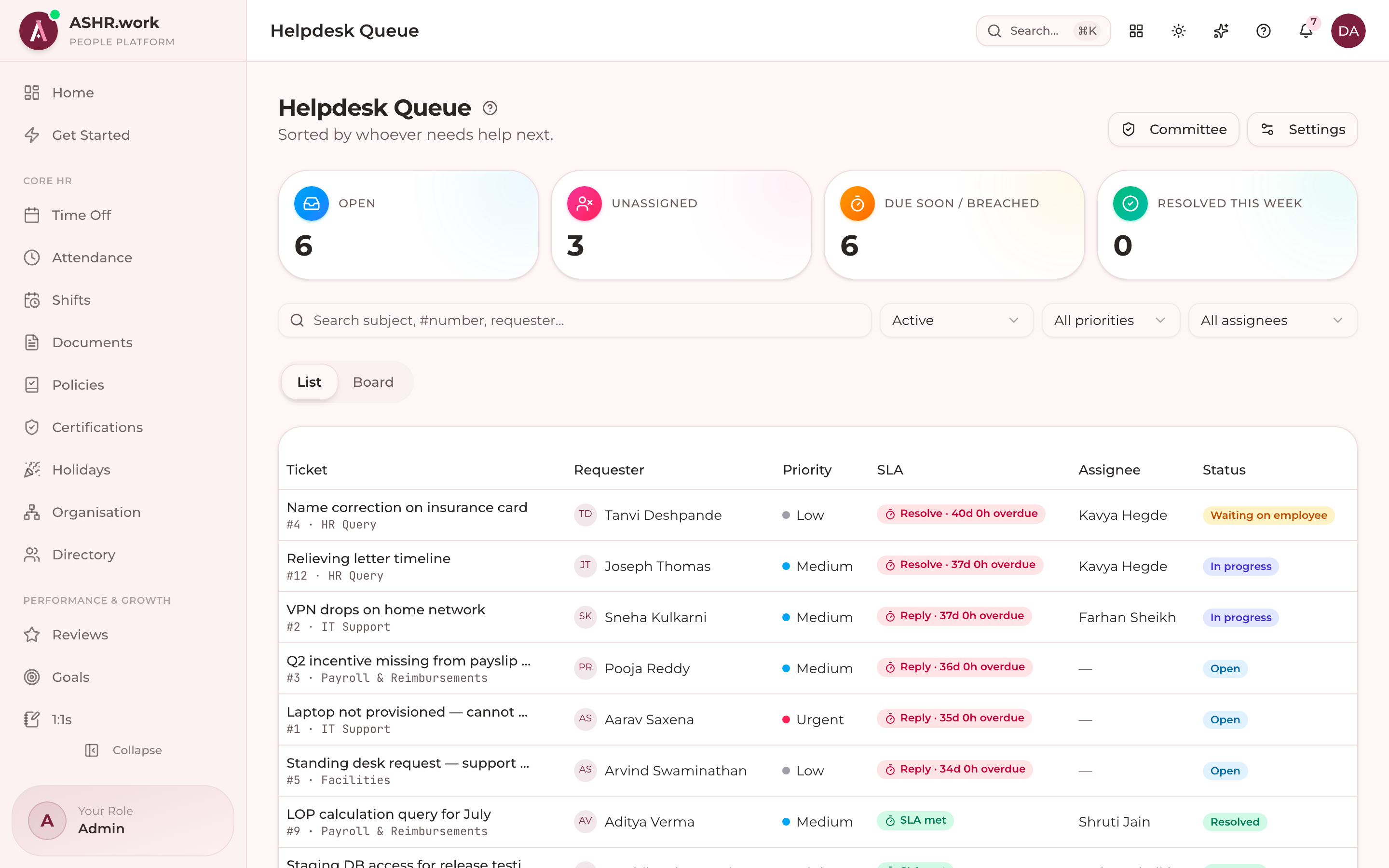Screen dimensions: 1389x868
Task: Open ticket VPN drops on home network
Action: (386, 610)
